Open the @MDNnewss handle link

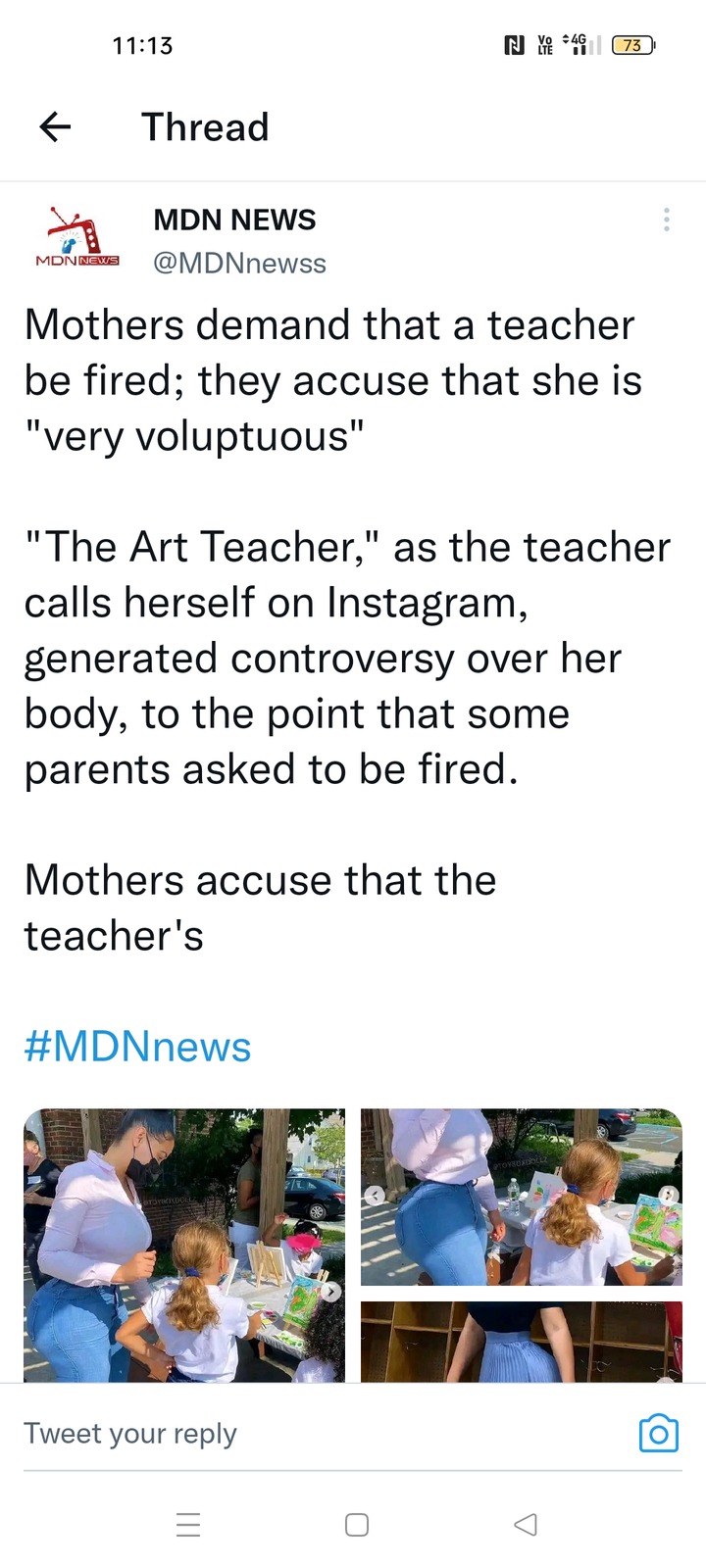click(239, 264)
